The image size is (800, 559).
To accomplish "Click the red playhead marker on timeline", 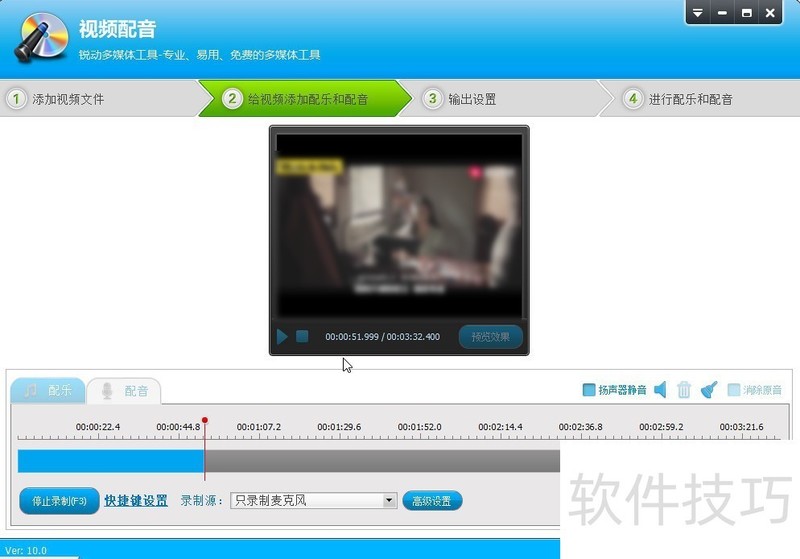I will (x=204, y=422).
